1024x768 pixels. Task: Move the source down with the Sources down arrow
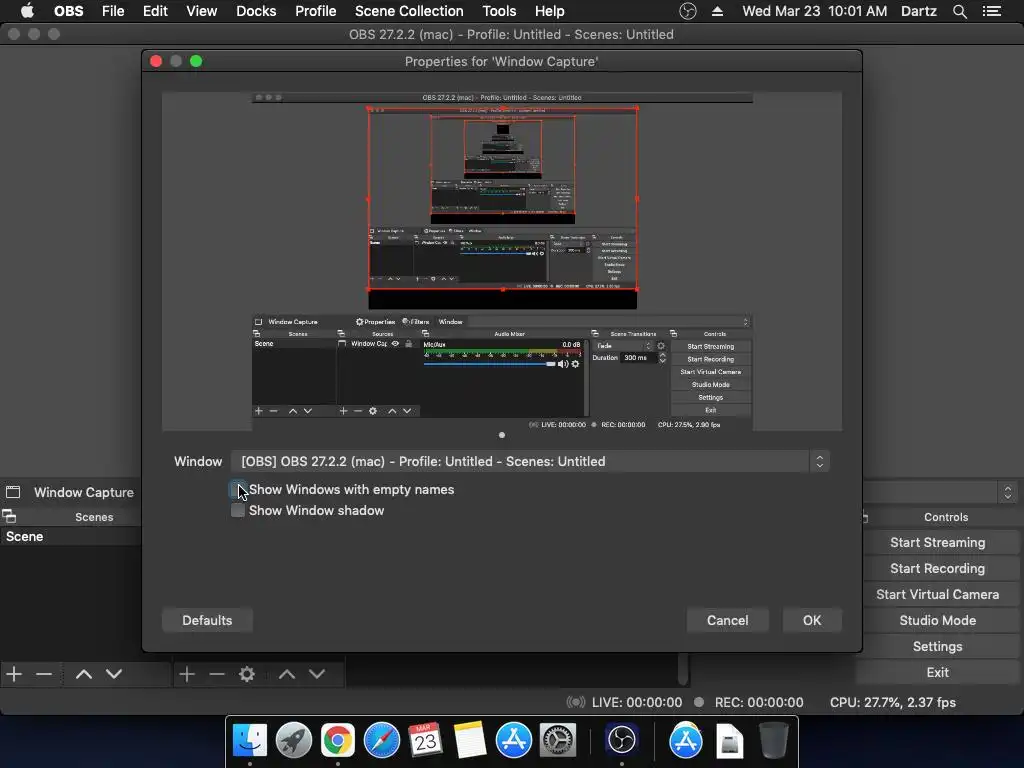(317, 674)
